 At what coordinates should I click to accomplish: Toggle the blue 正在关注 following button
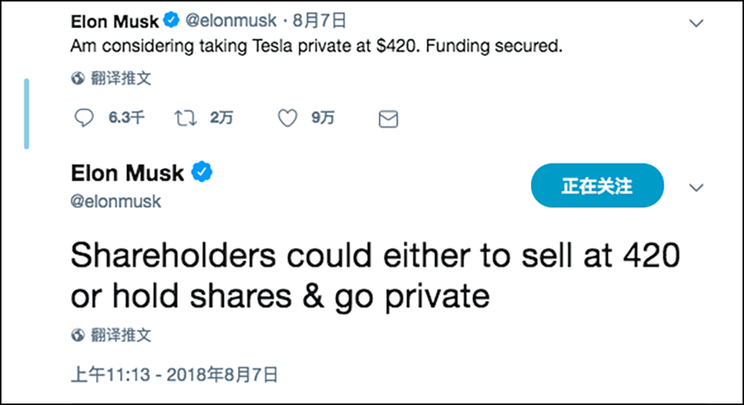coord(597,186)
